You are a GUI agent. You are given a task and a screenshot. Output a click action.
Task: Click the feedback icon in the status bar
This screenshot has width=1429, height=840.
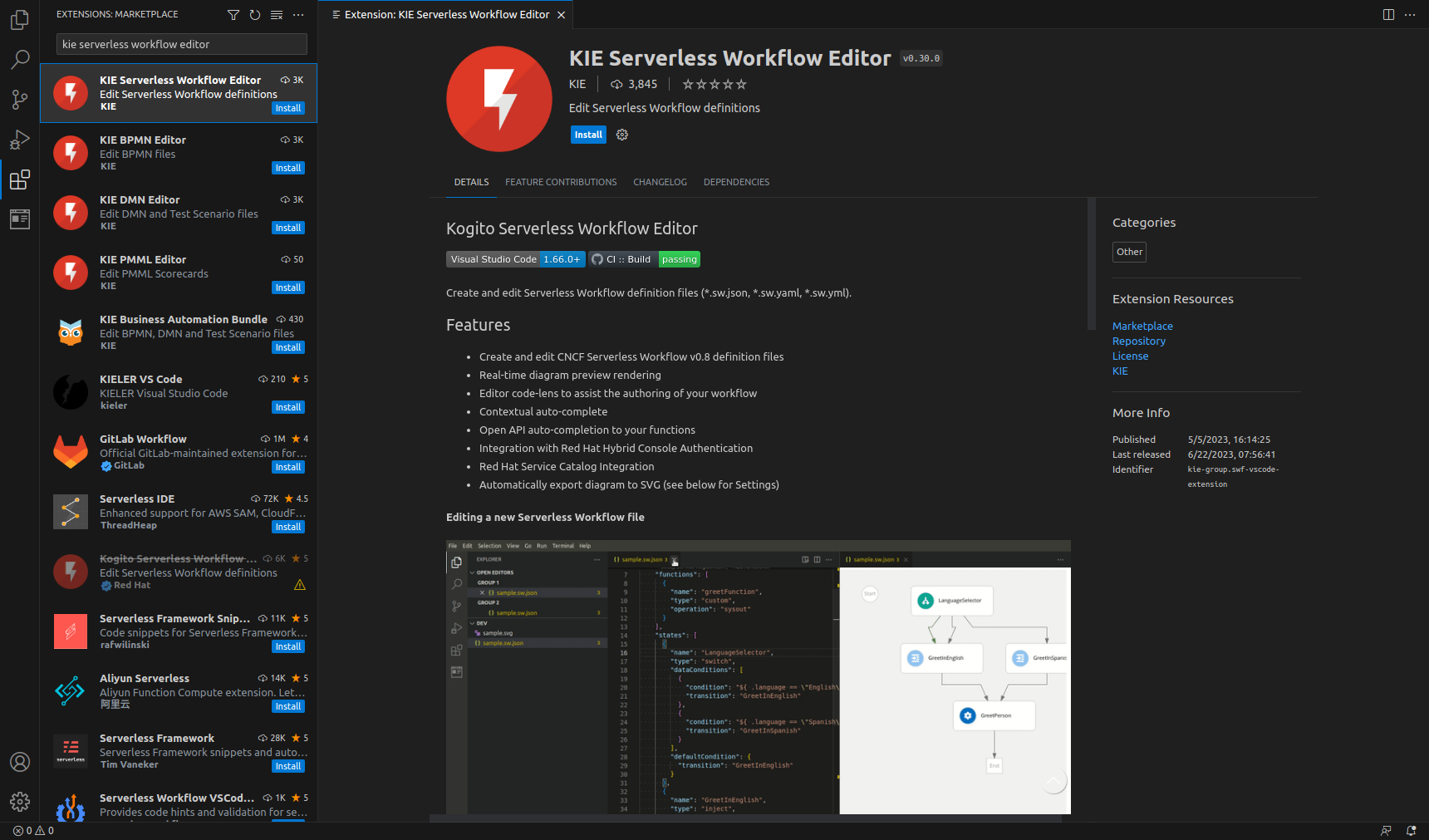(1387, 830)
